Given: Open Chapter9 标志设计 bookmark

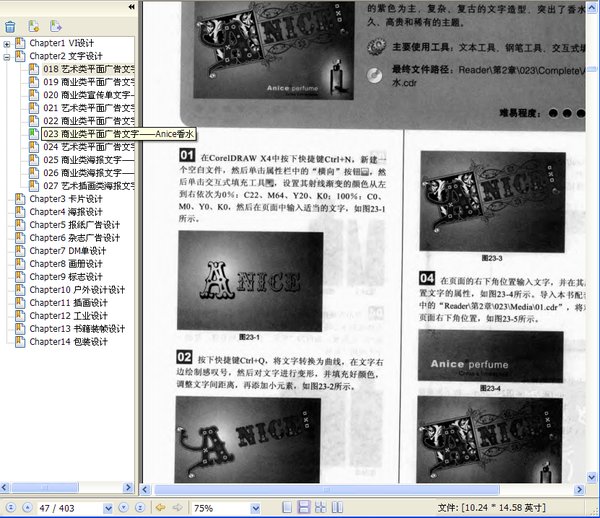Looking at the screenshot, I should point(66,277).
